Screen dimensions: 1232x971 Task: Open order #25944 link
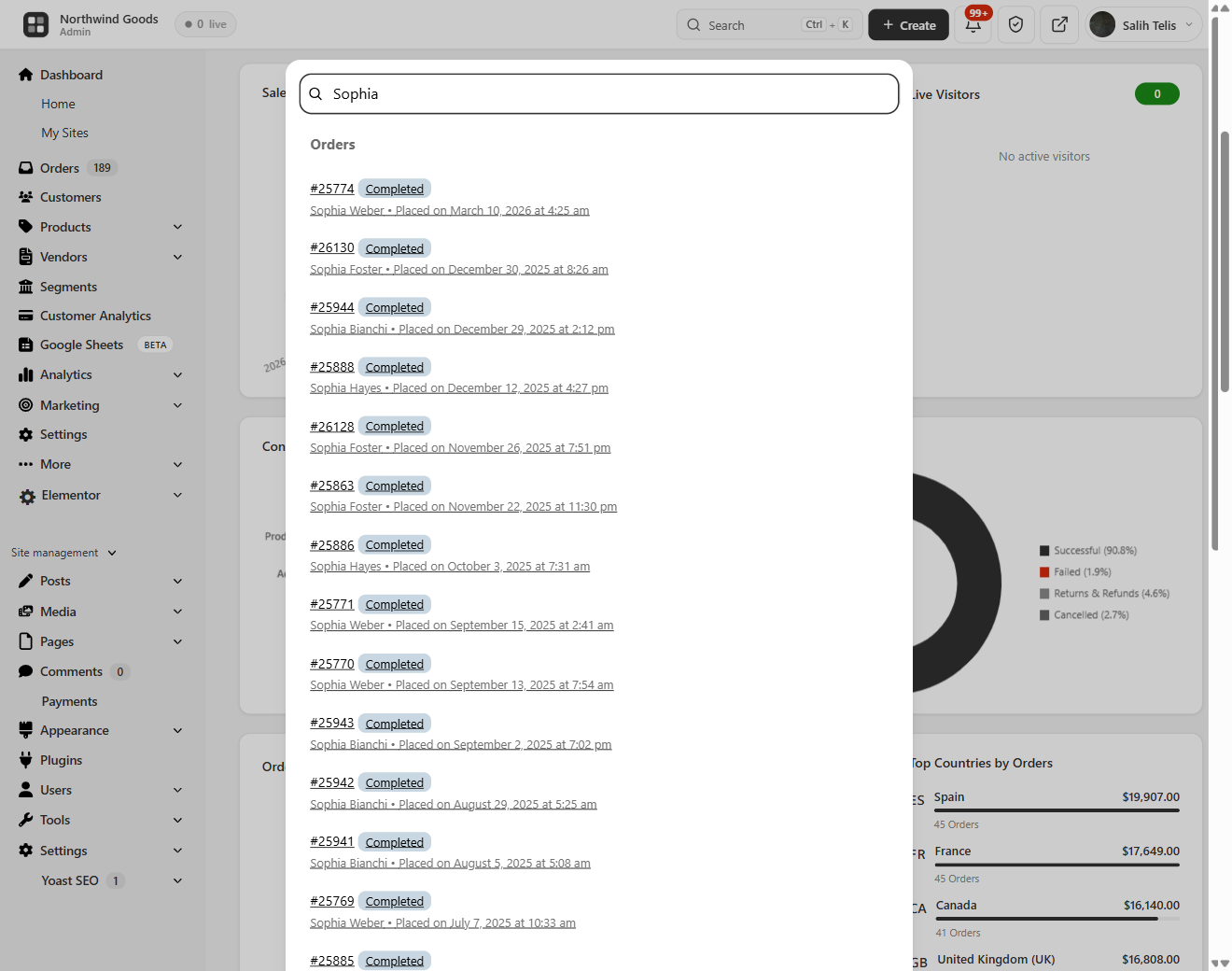click(x=332, y=307)
